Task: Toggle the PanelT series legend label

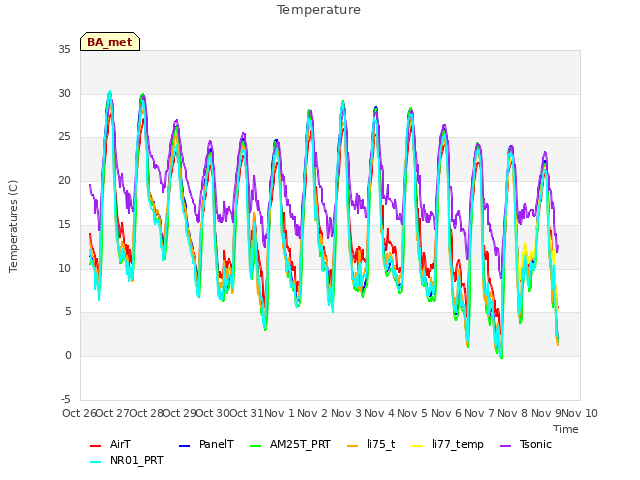Action: [x=216, y=444]
